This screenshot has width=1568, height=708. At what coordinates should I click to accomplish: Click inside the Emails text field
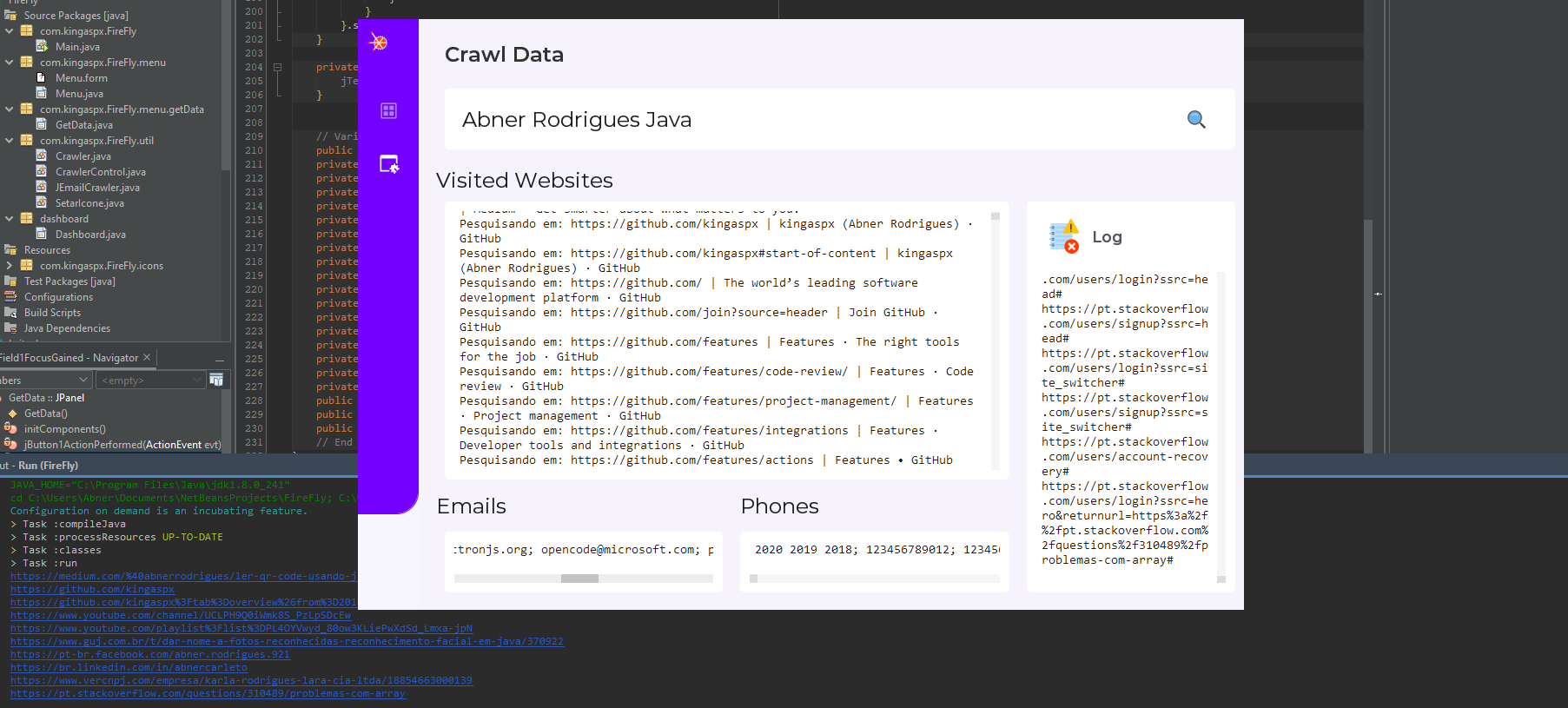[583, 550]
